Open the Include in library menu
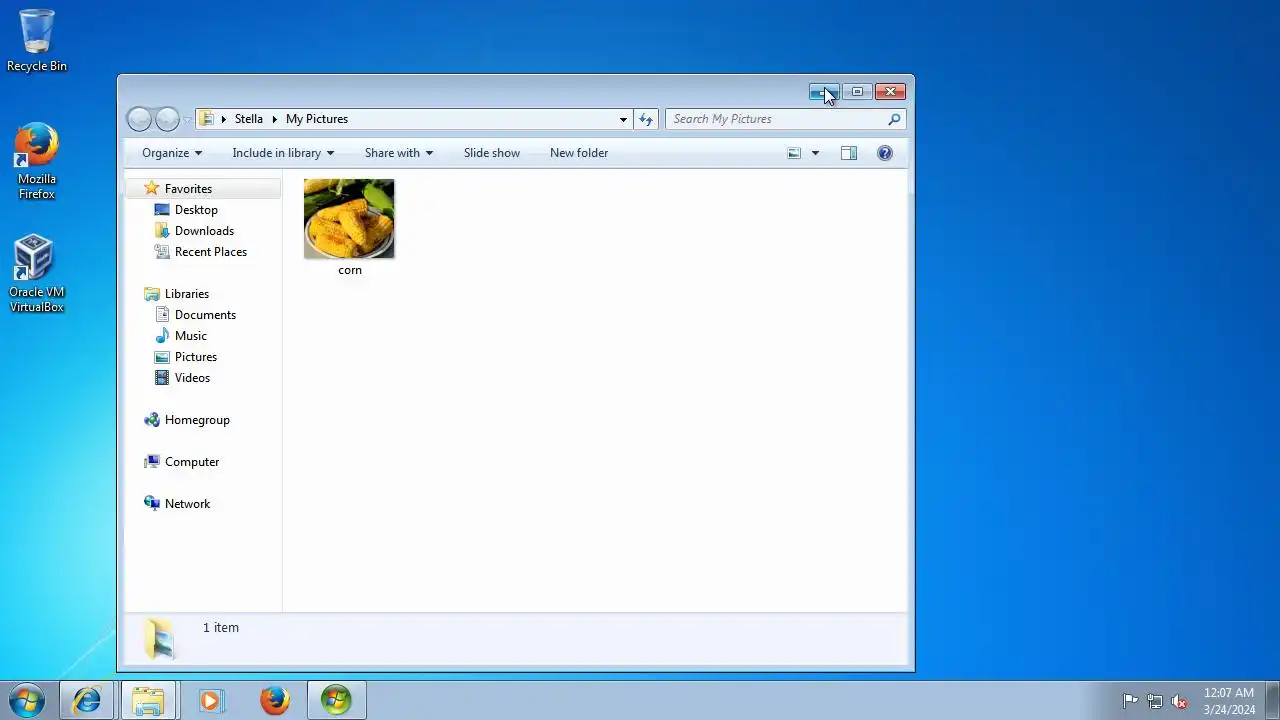Viewport: 1280px width, 720px height. 283,153
